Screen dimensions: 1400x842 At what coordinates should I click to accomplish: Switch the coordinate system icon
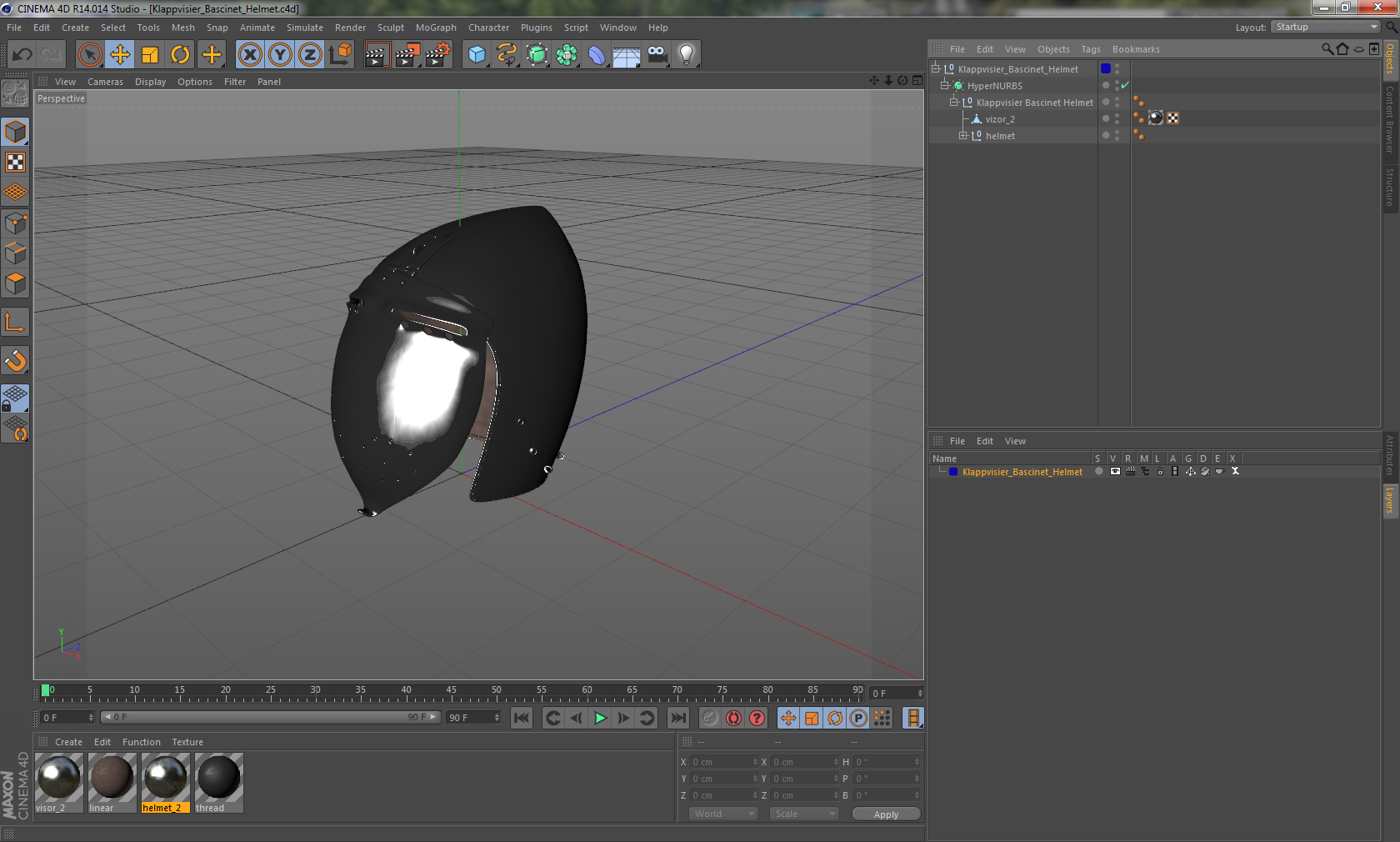(x=340, y=55)
